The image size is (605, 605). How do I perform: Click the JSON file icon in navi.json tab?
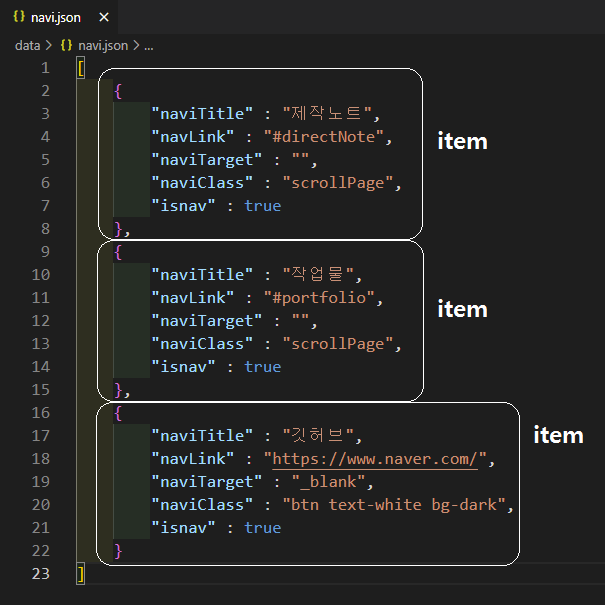(19, 17)
